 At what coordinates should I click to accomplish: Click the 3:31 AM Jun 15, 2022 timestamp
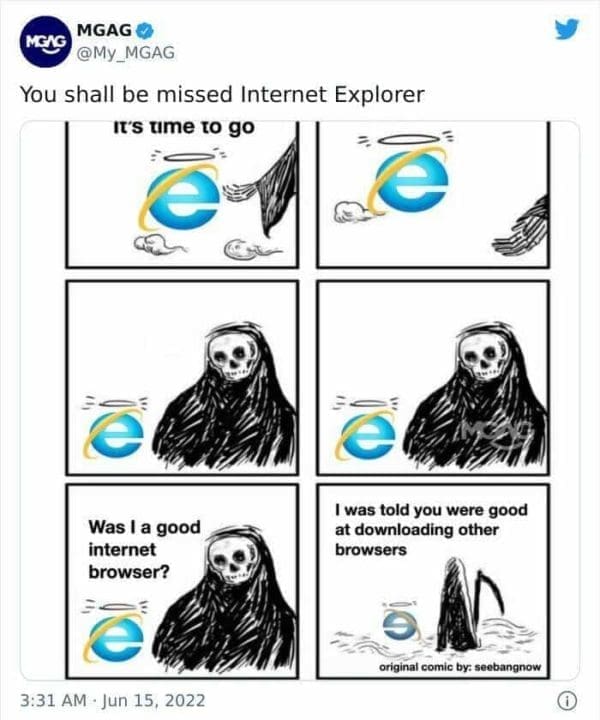[x=112, y=700]
